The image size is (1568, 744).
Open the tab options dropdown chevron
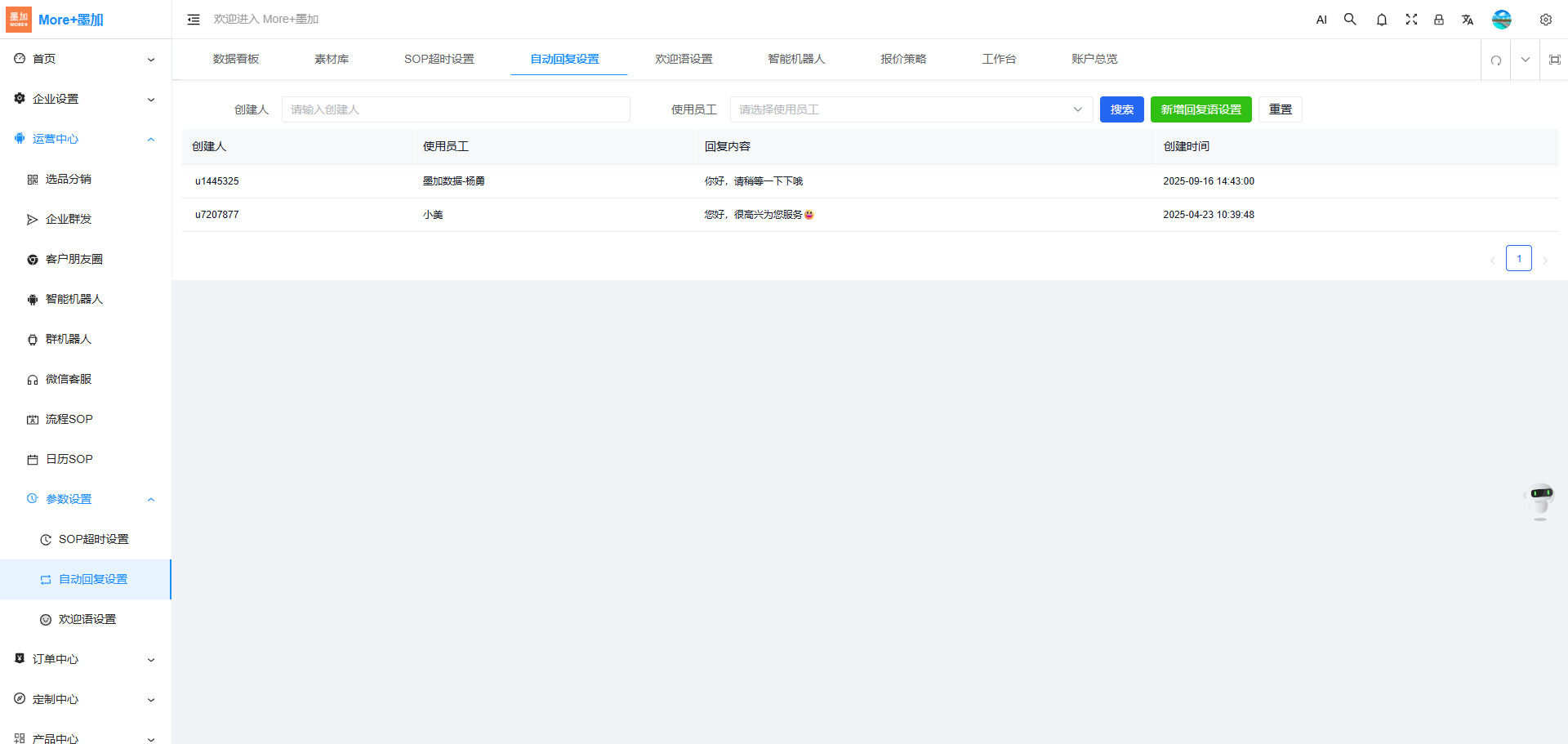pyautogui.click(x=1525, y=60)
